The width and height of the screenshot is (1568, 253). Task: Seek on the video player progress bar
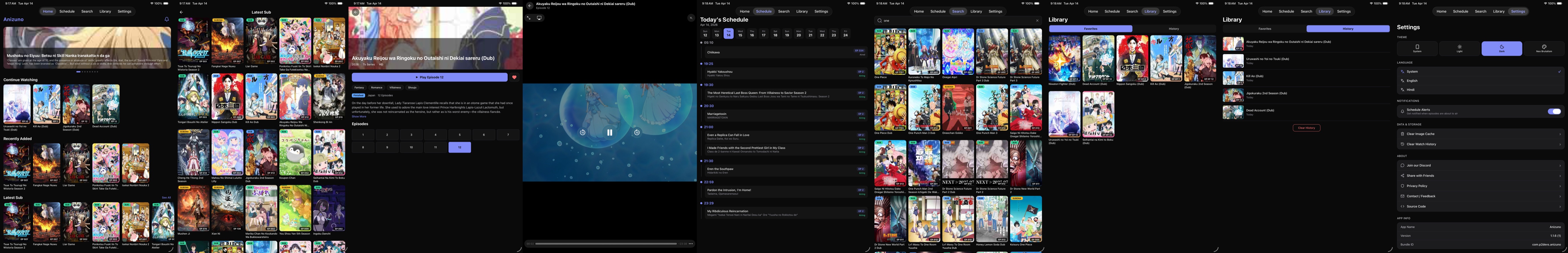click(x=606, y=244)
